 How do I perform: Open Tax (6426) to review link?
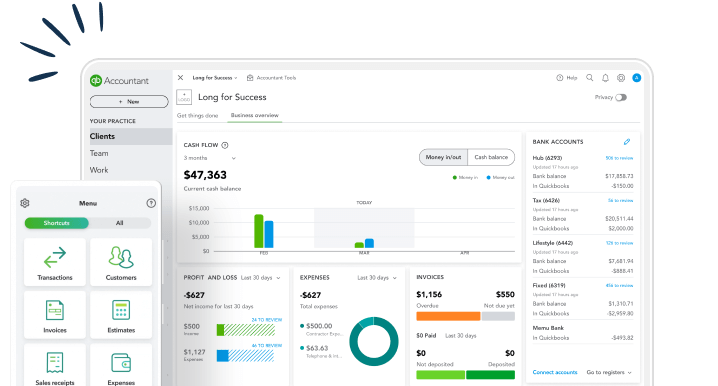(x=620, y=201)
